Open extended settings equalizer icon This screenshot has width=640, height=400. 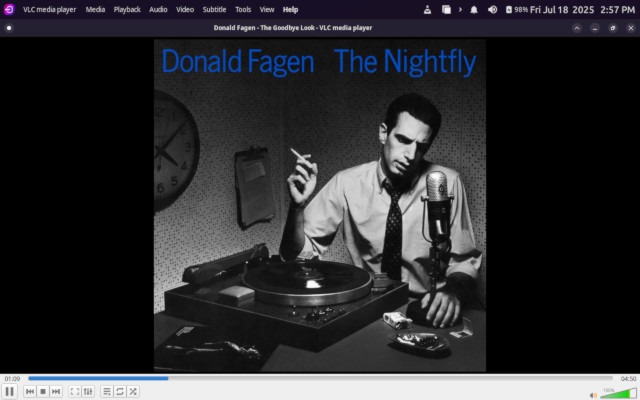[x=88, y=391]
